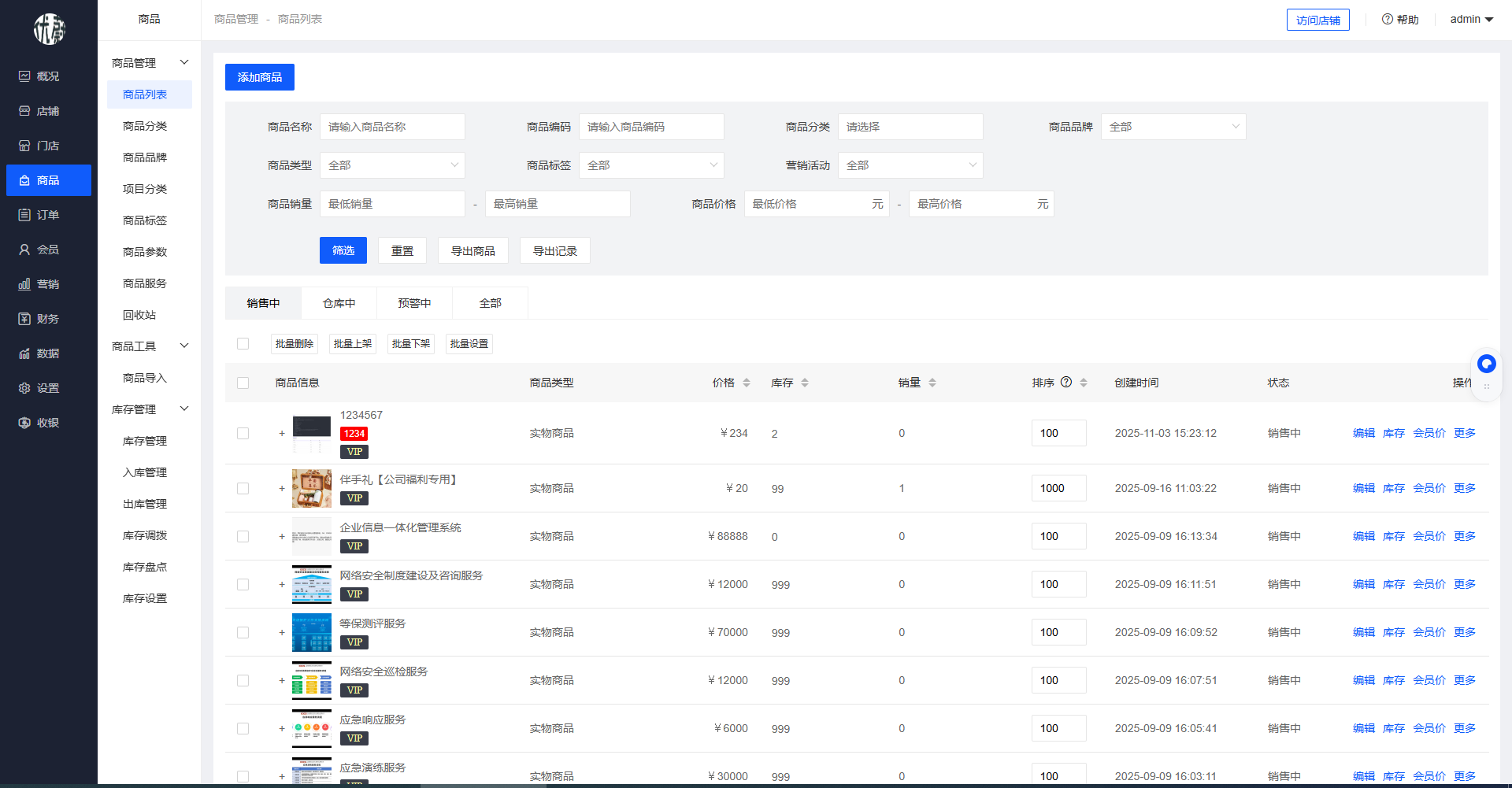Check the select-all checkbox in table header
This screenshot has width=1512, height=788.
(x=243, y=383)
